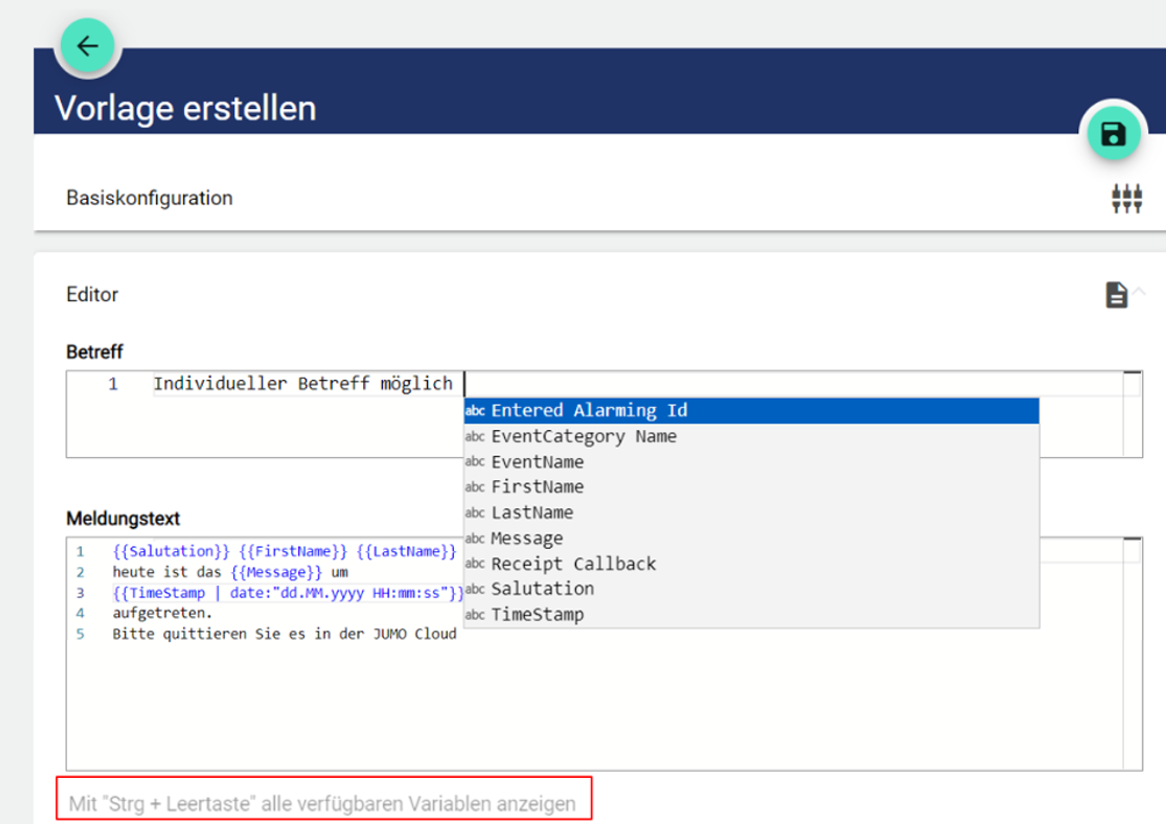Viewport: 1168px width, 825px height.
Task: Click the back arrow button
Action: (88, 46)
